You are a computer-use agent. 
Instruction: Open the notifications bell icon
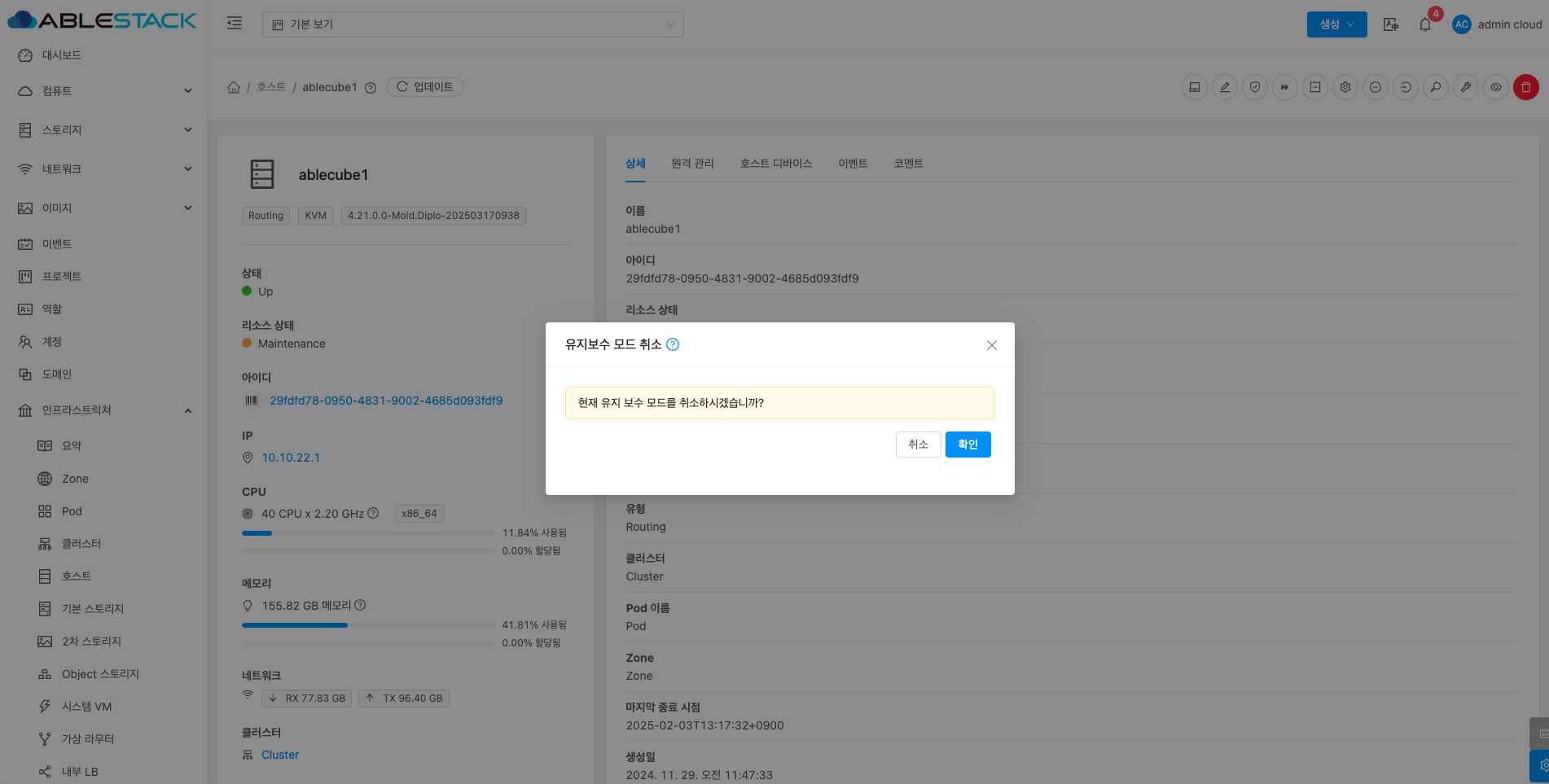pyautogui.click(x=1424, y=24)
